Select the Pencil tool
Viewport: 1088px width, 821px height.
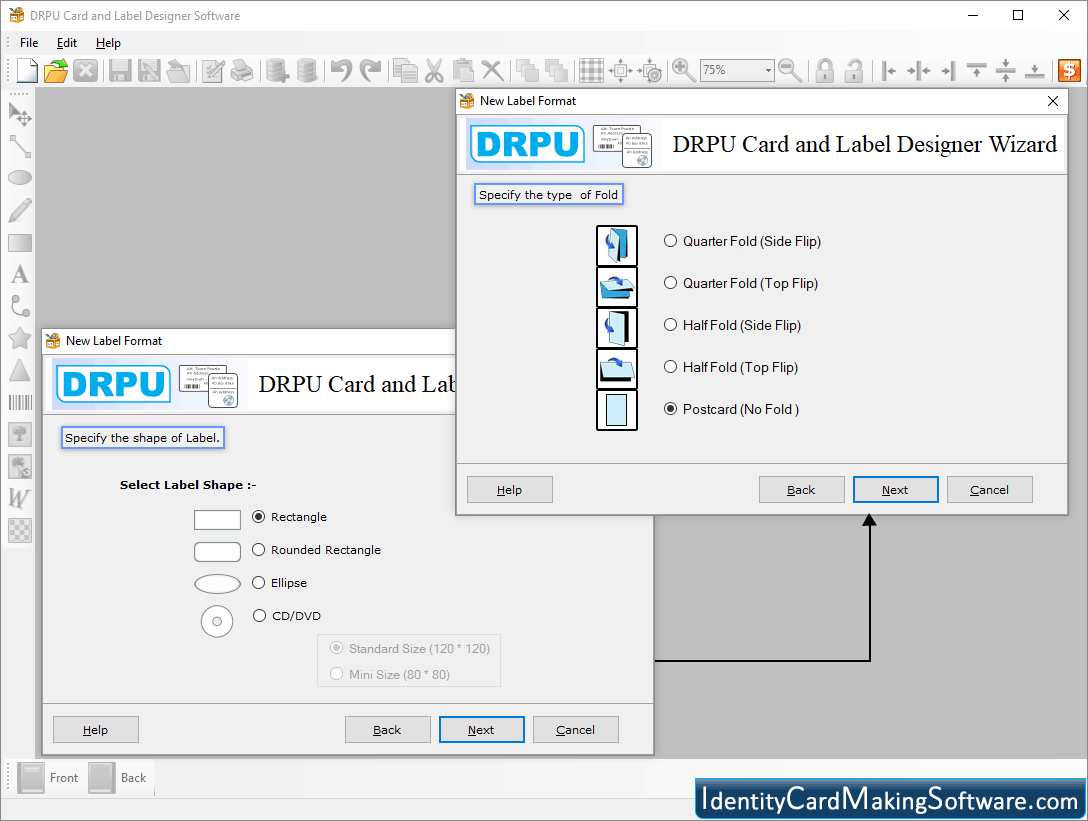[20, 210]
